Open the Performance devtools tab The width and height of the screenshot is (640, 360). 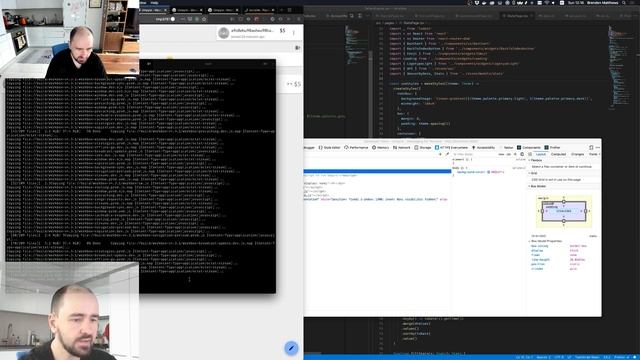click(356, 147)
